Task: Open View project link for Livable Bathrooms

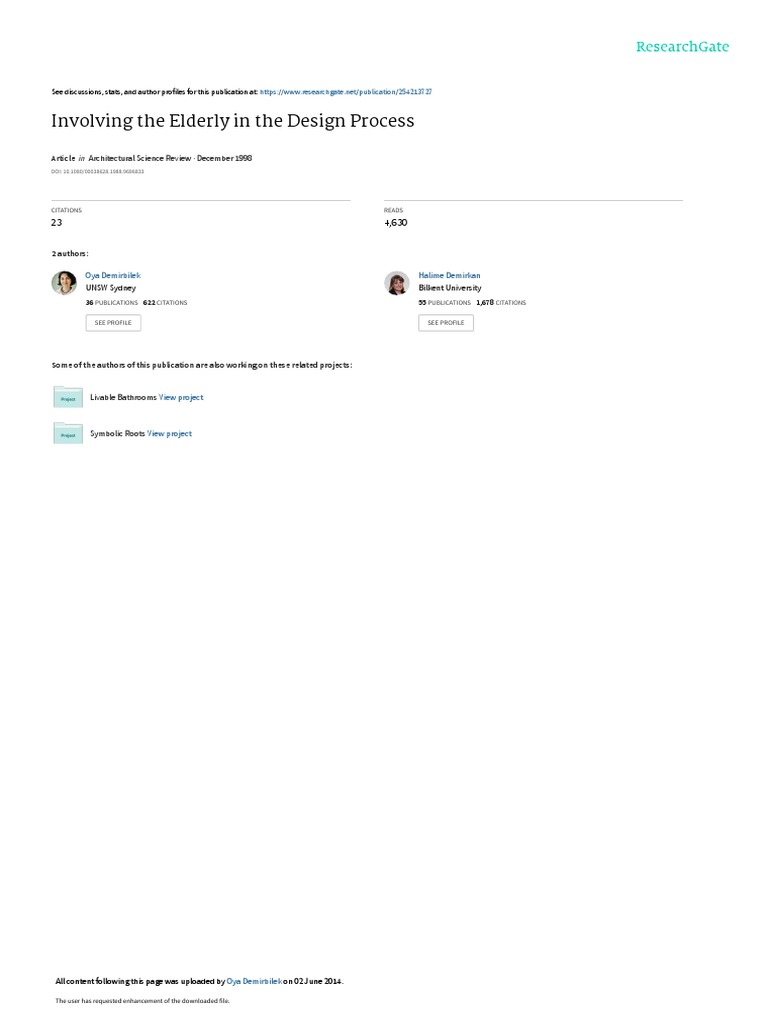Action: click(x=181, y=397)
